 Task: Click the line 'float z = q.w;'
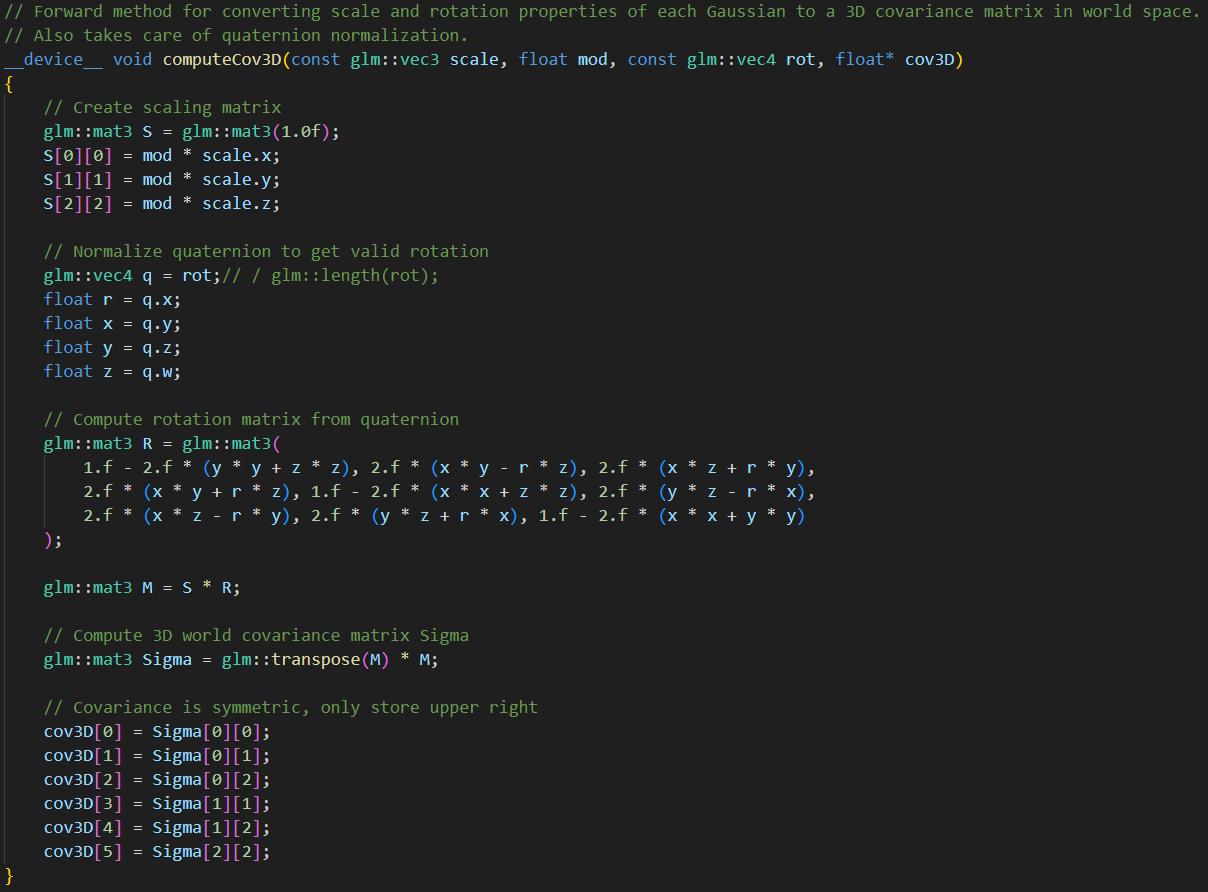coord(113,371)
